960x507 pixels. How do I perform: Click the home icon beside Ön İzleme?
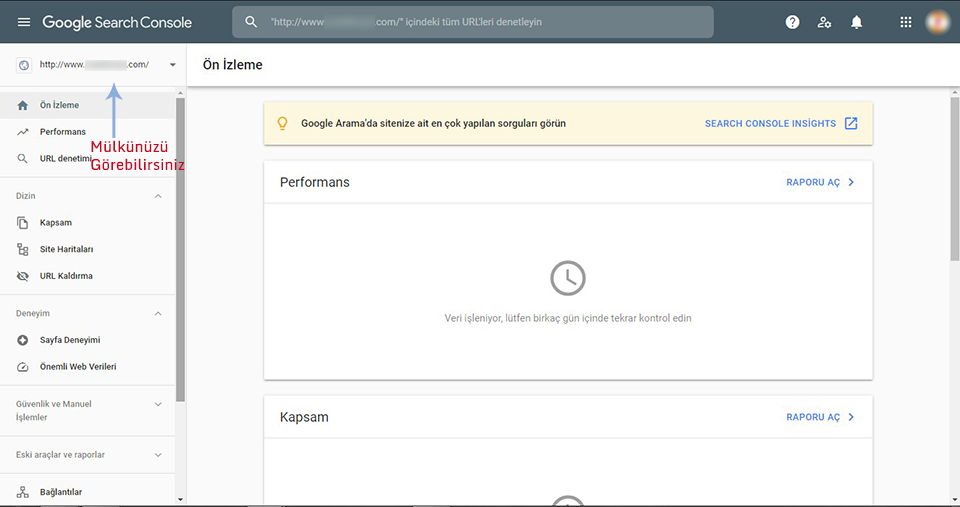tap(23, 105)
